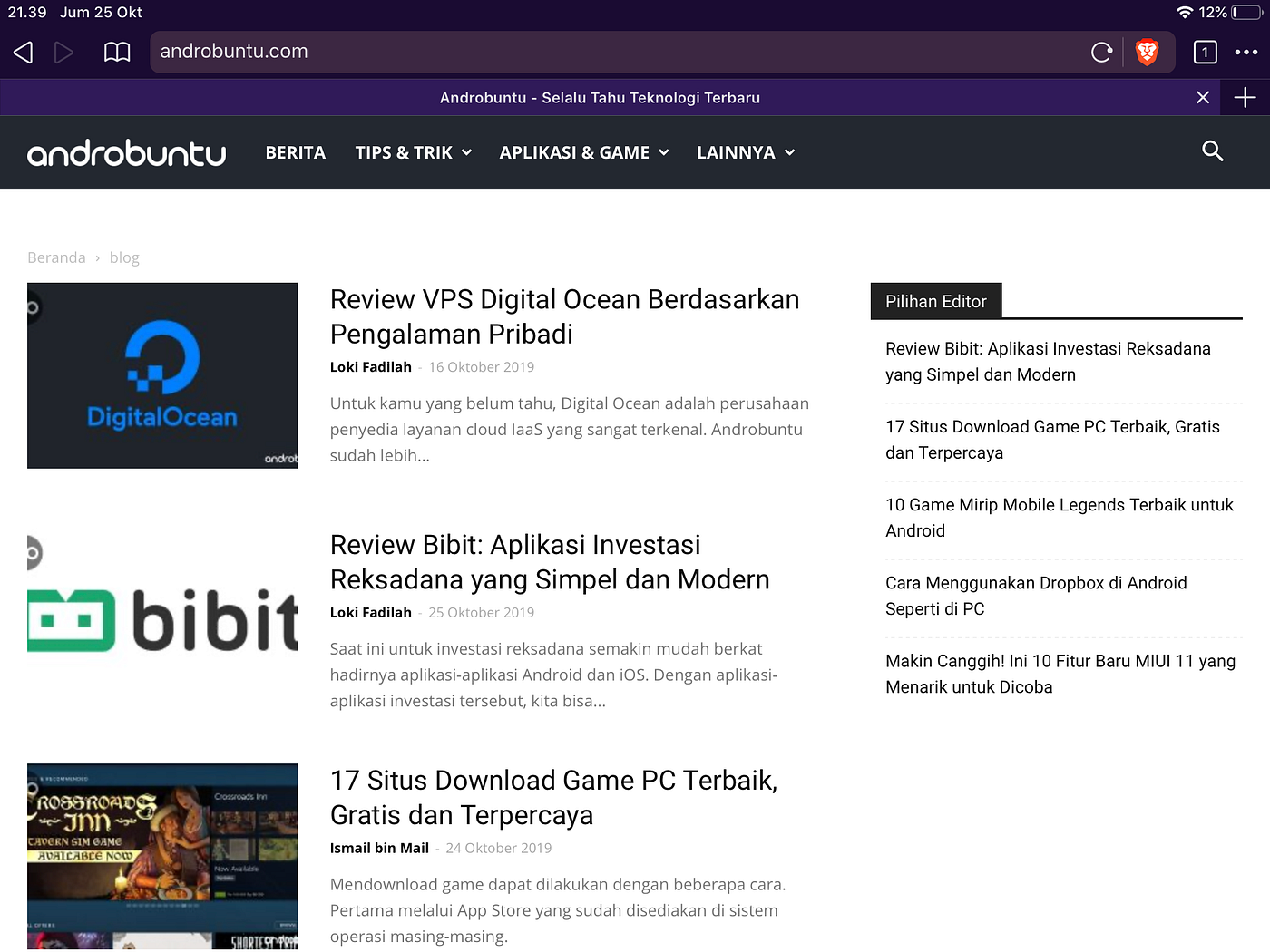Open the Crossroads Inn game article thumbnail

click(x=162, y=856)
